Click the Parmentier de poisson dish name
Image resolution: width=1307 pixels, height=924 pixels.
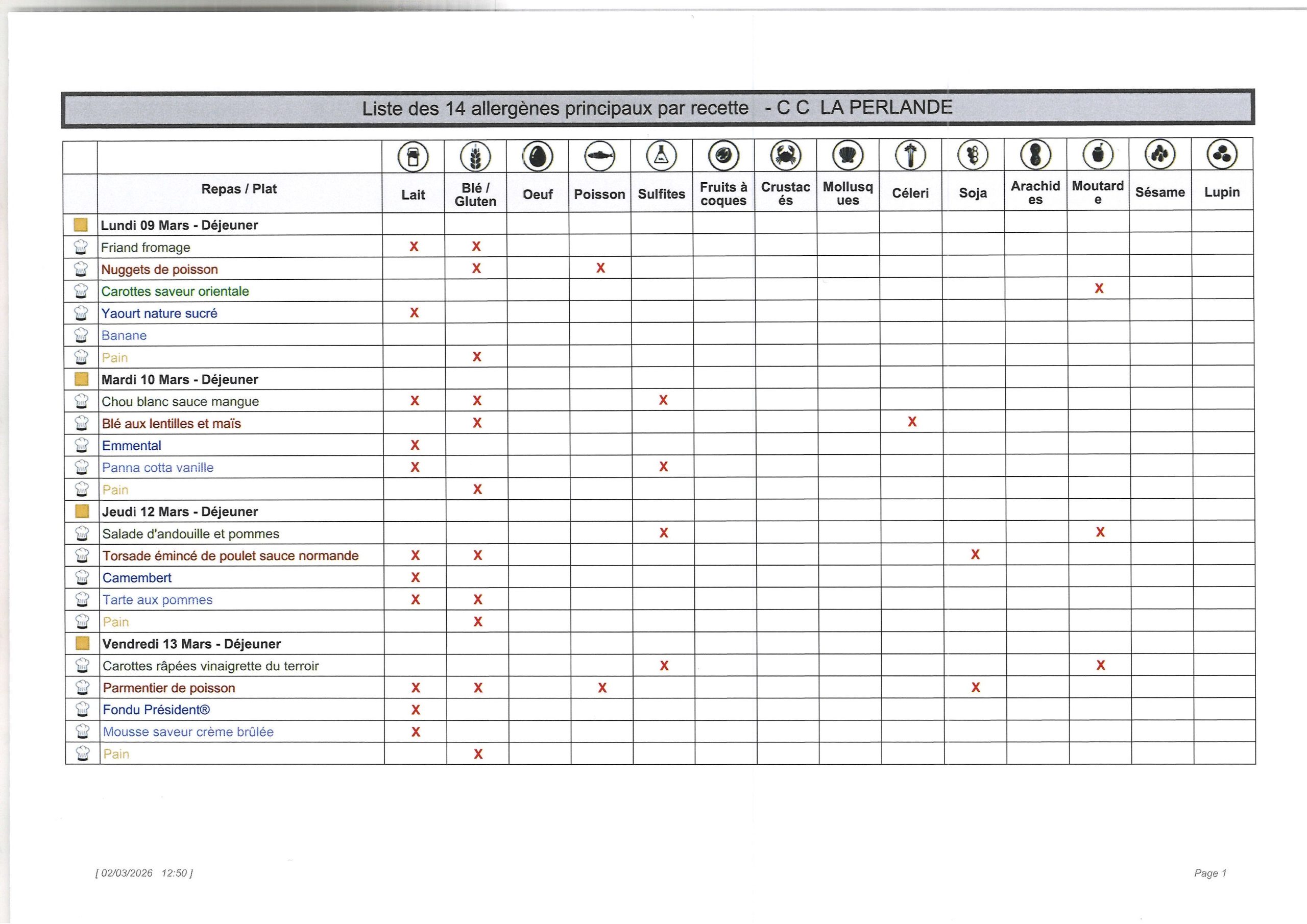[169, 688]
